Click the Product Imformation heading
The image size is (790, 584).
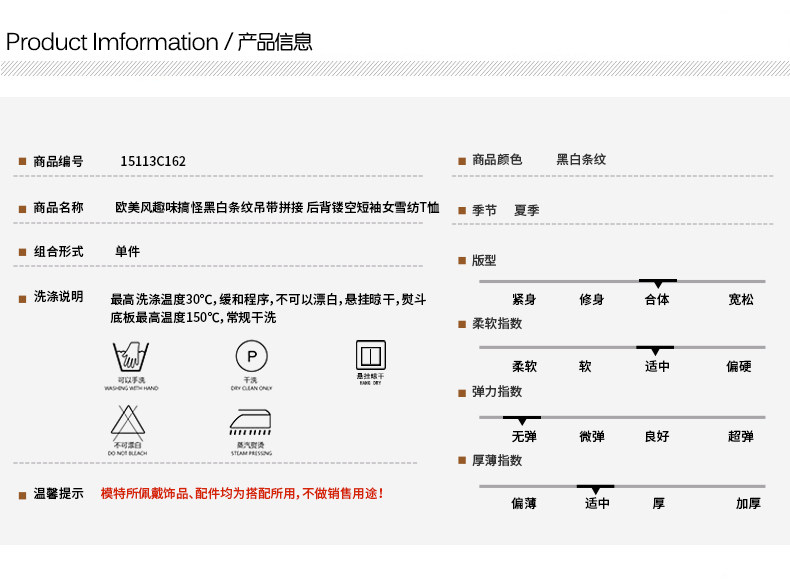pyautogui.click(x=112, y=42)
